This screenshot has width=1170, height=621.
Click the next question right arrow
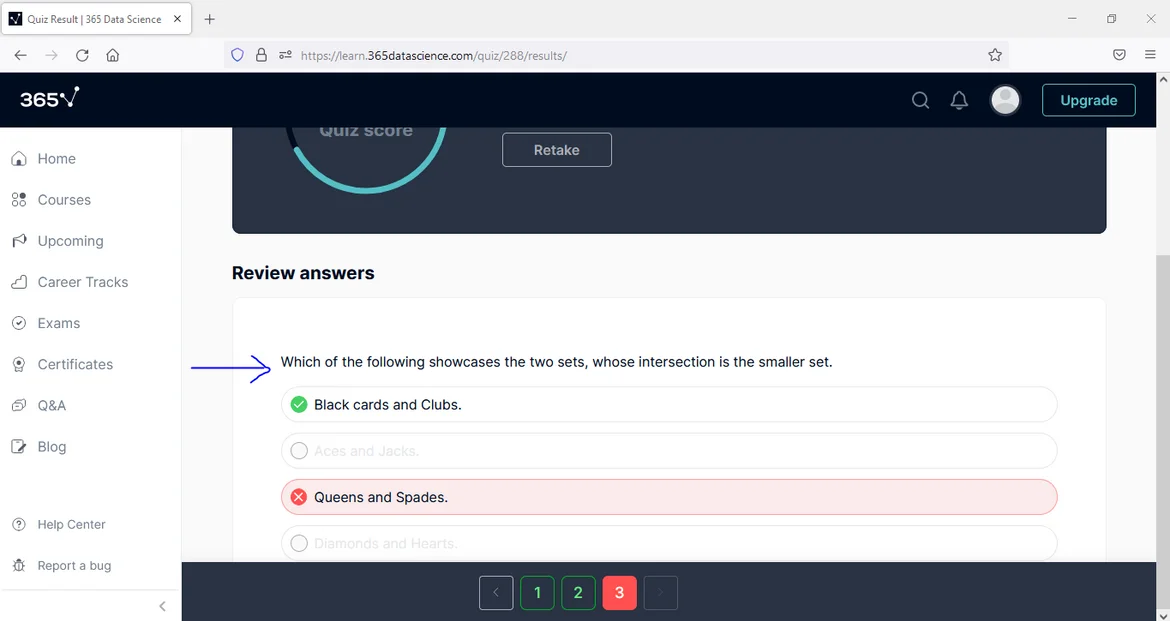[x=660, y=593]
